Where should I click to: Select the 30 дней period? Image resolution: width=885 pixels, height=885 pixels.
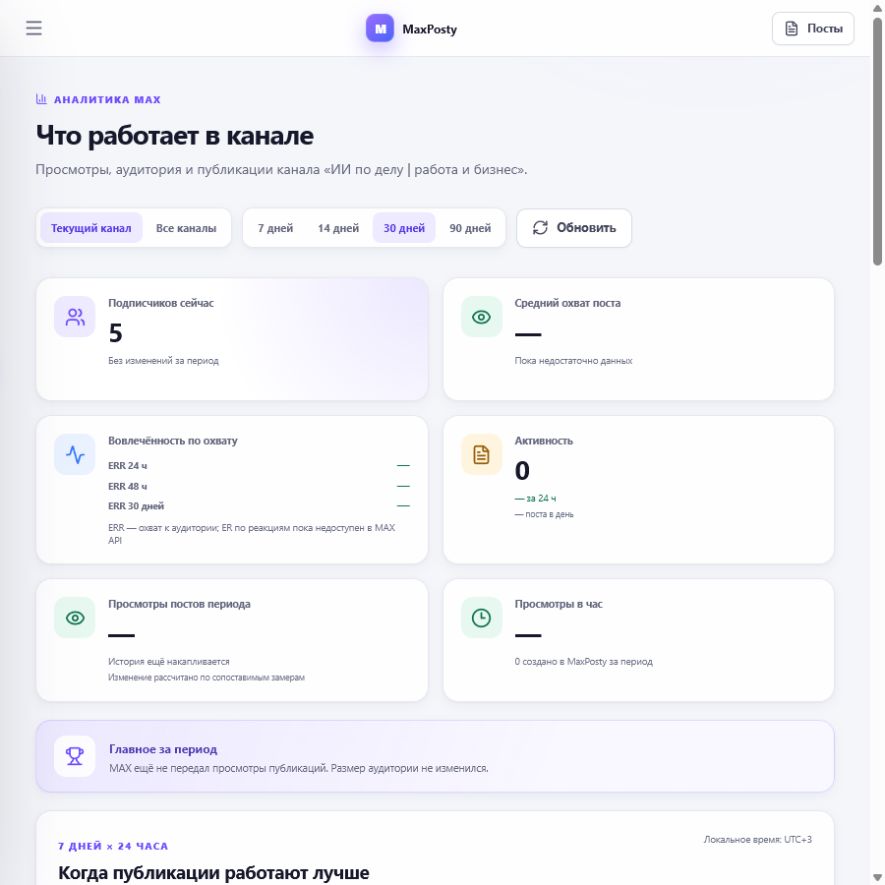point(404,228)
